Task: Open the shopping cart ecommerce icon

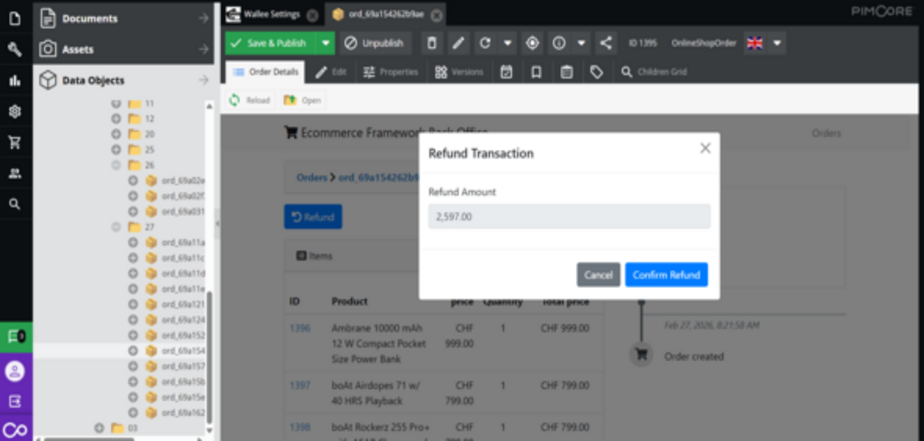Action: [15, 142]
